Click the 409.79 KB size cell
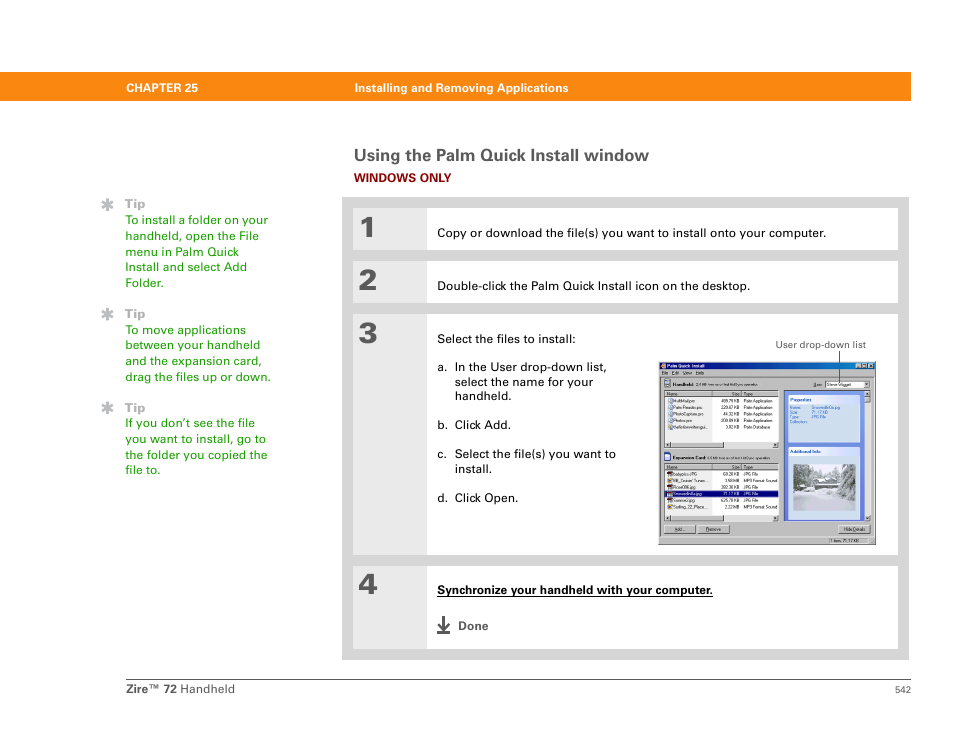The width and height of the screenshot is (954, 738). tap(730, 401)
